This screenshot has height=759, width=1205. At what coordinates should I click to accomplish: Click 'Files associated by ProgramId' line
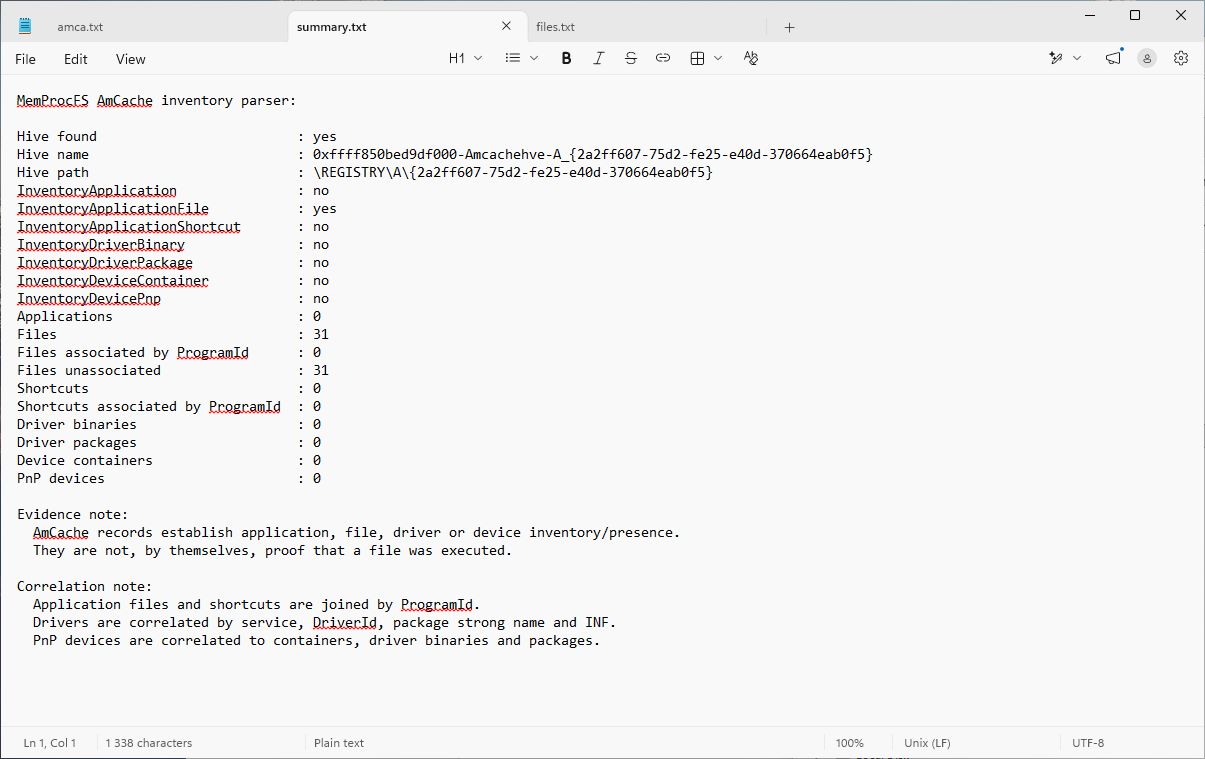point(169,352)
